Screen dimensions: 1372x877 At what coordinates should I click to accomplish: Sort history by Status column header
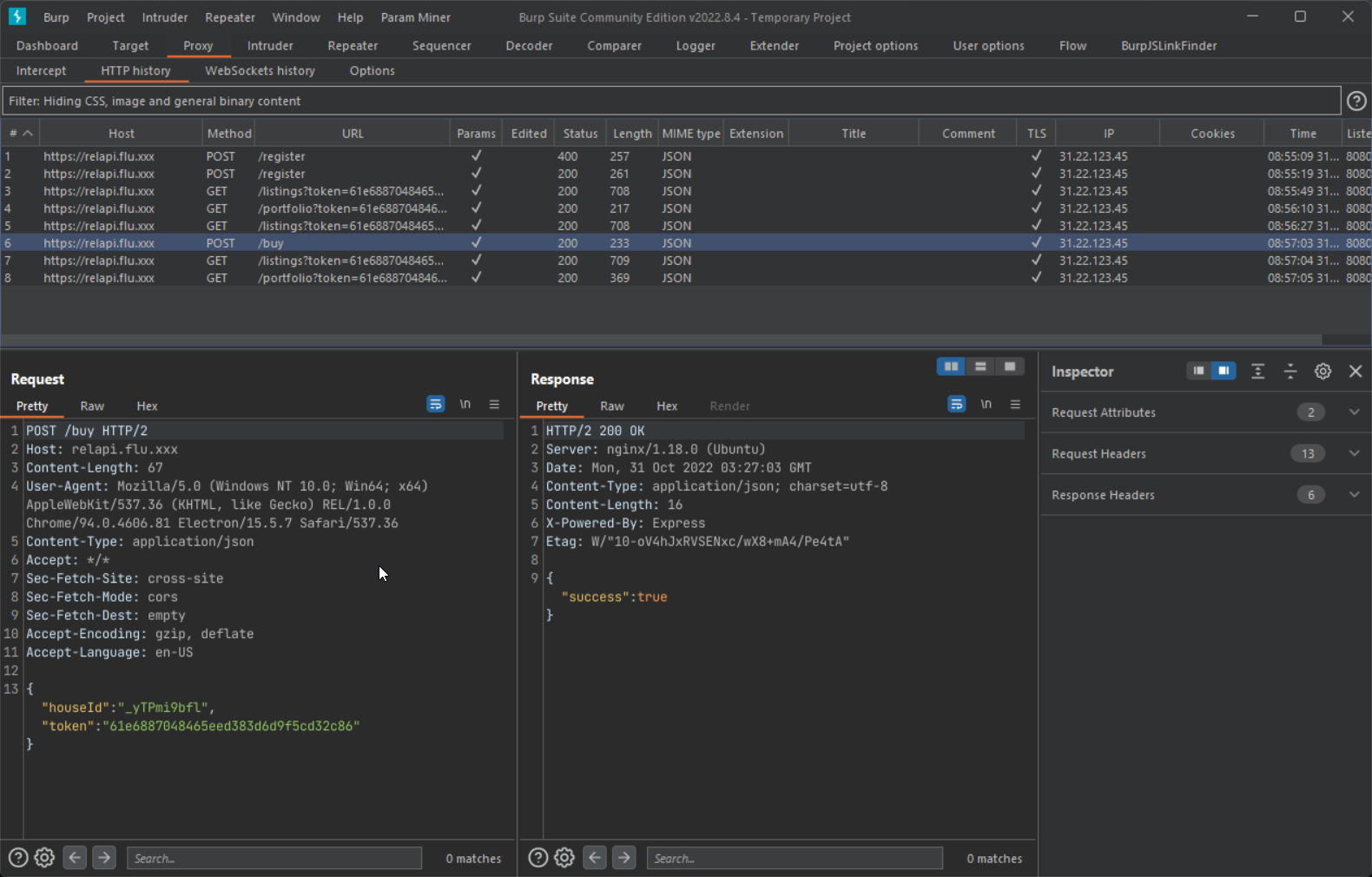[x=580, y=133]
